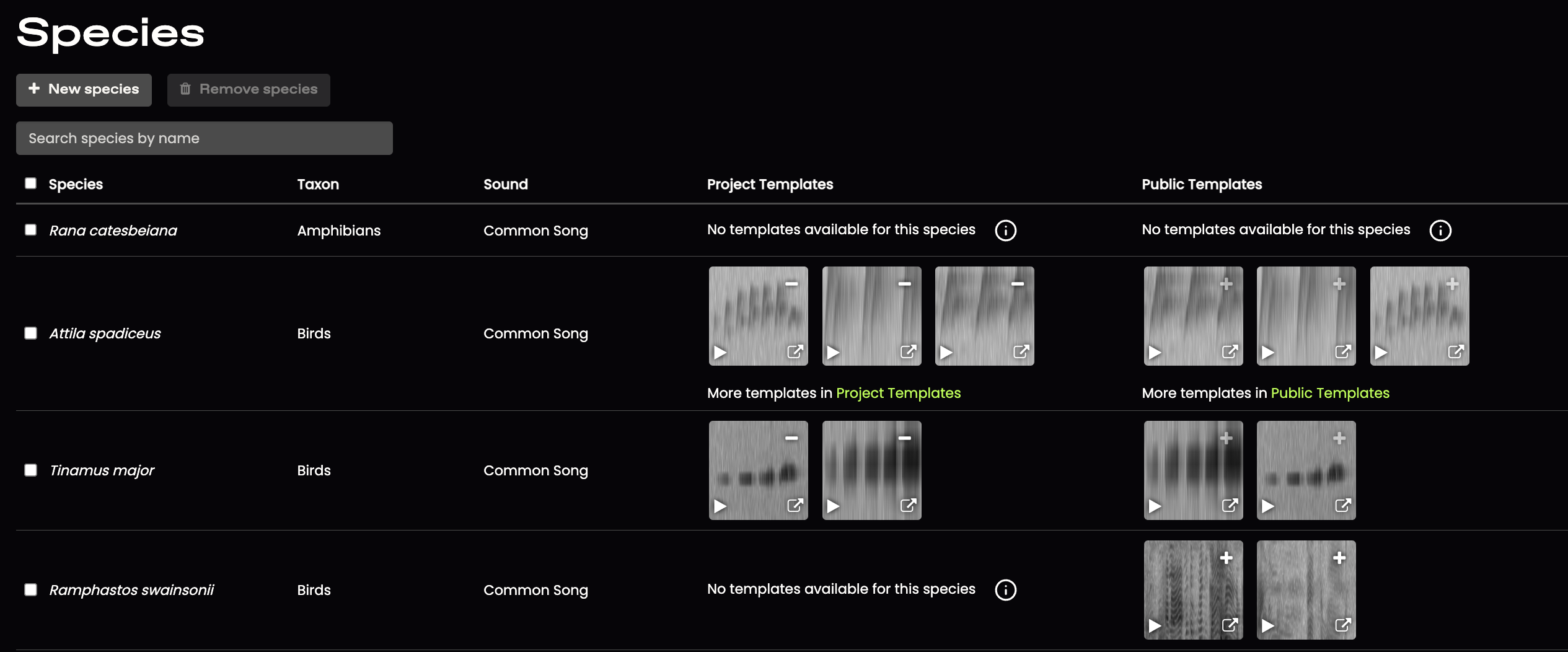Toggle the select-all species checkbox
This screenshot has width=1568, height=652.
30,183
